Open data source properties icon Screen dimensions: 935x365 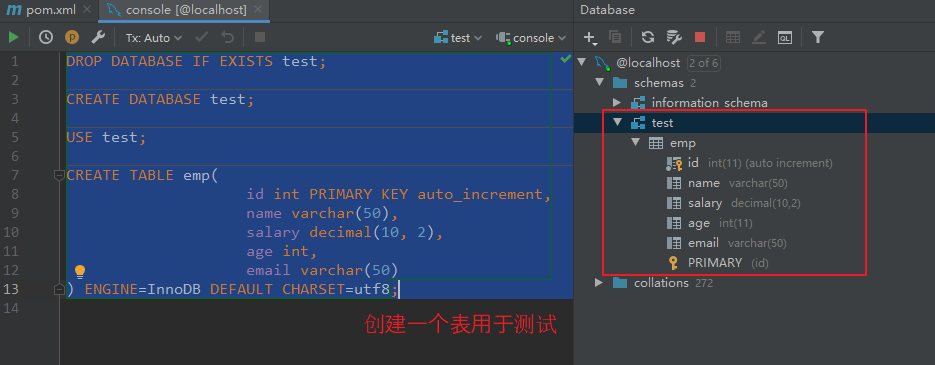[674, 38]
